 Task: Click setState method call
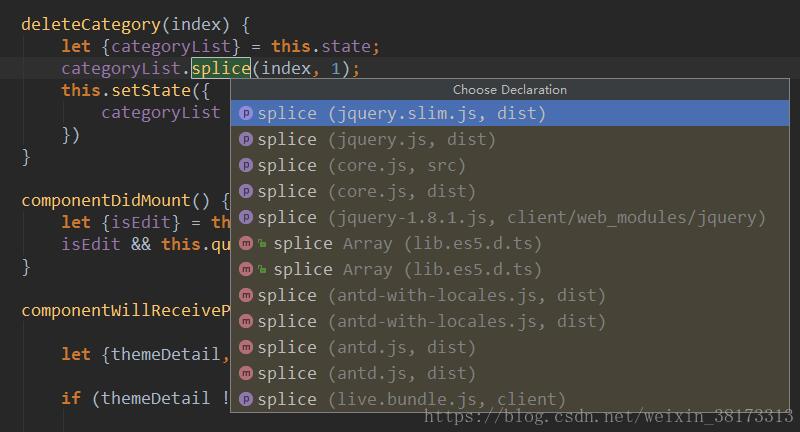pos(151,90)
